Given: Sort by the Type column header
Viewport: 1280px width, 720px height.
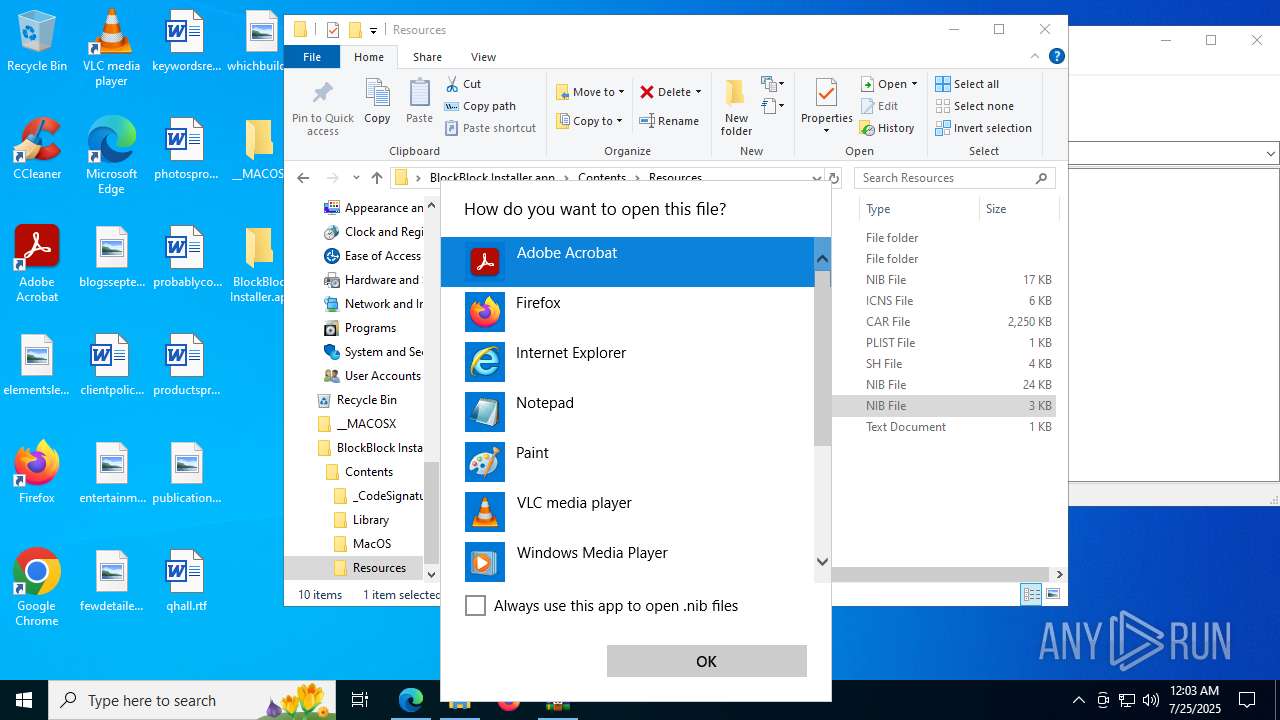Looking at the screenshot, I should [919, 209].
